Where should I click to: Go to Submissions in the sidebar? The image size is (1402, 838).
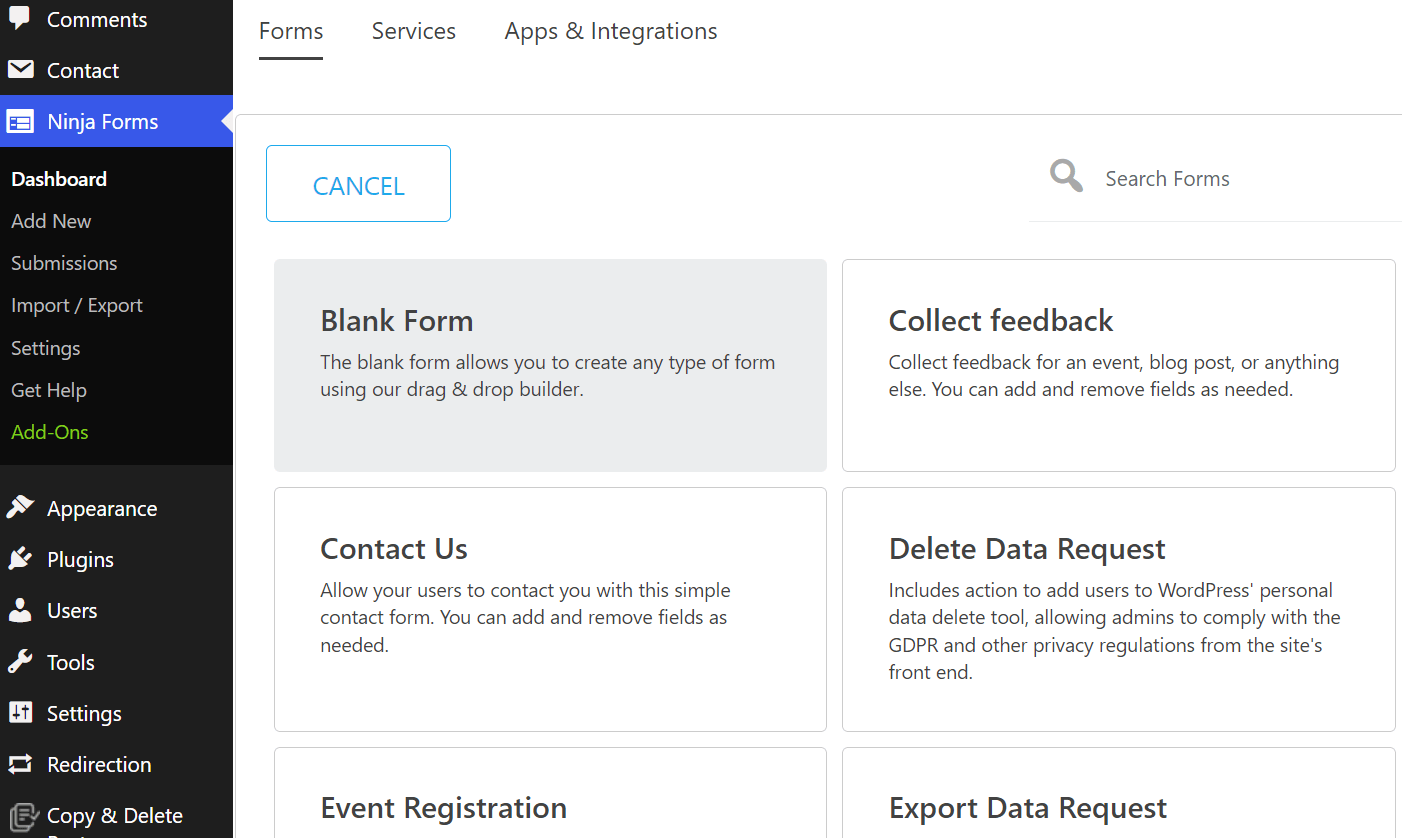pyautogui.click(x=64, y=263)
